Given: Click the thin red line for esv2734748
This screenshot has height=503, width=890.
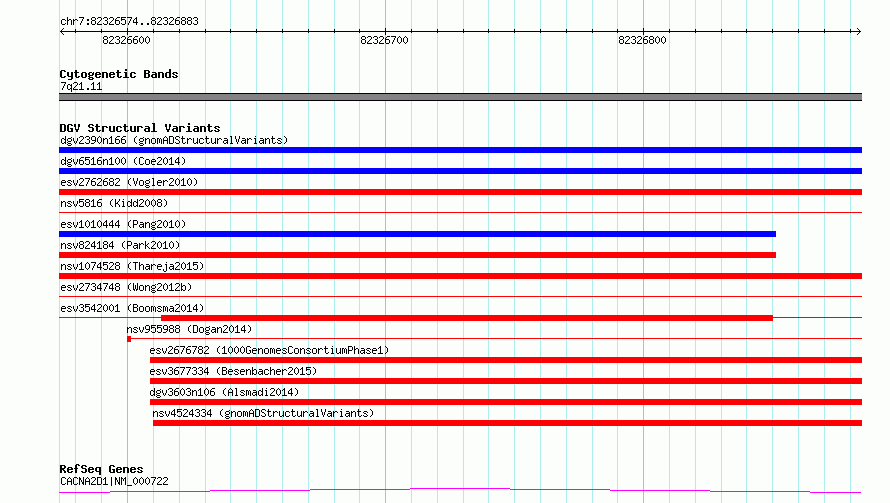Looking at the screenshot, I should coord(460,296).
